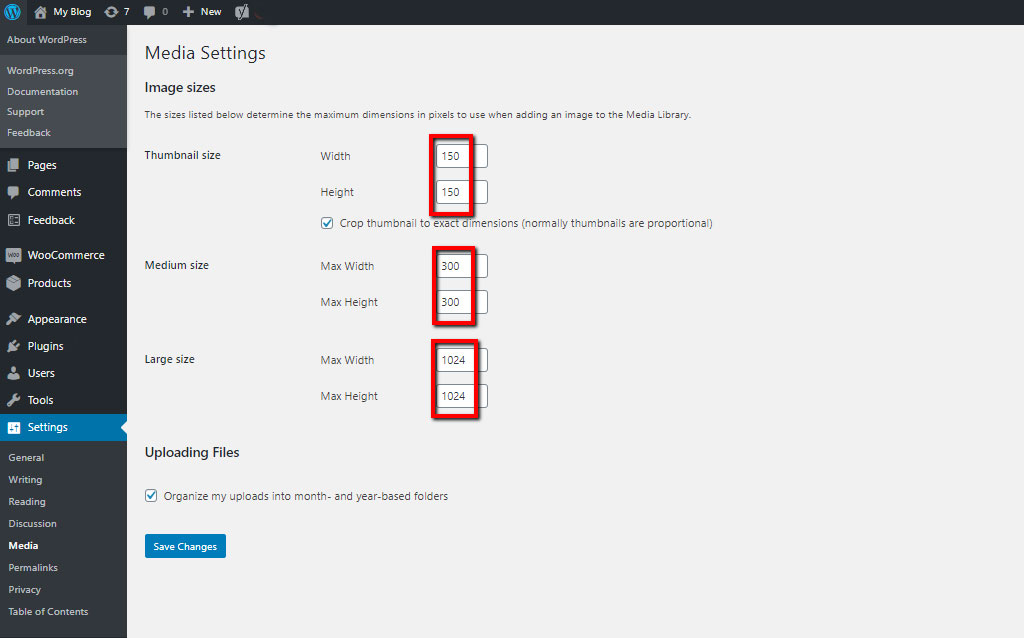Image resolution: width=1024 pixels, height=638 pixels.
Task: Click the Thumbnail Width input field
Action: click(459, 156)
